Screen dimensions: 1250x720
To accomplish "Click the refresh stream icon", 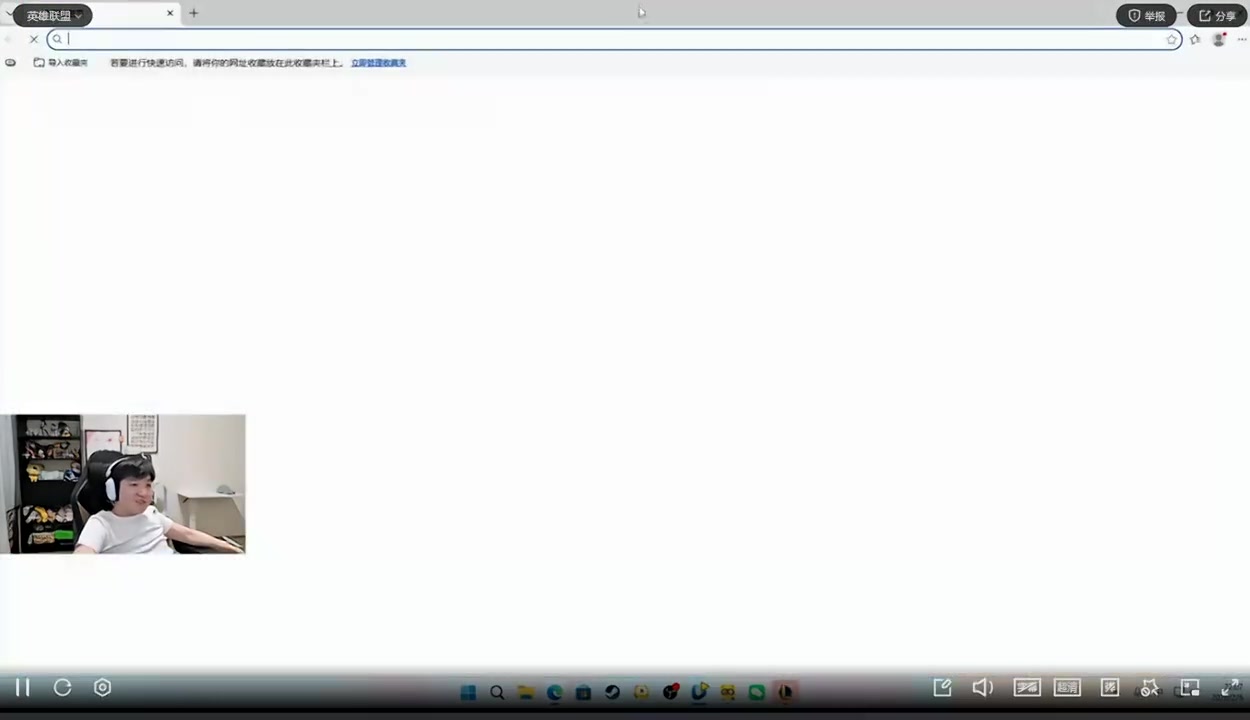I will pyautogui.click(x=62, y=687).
